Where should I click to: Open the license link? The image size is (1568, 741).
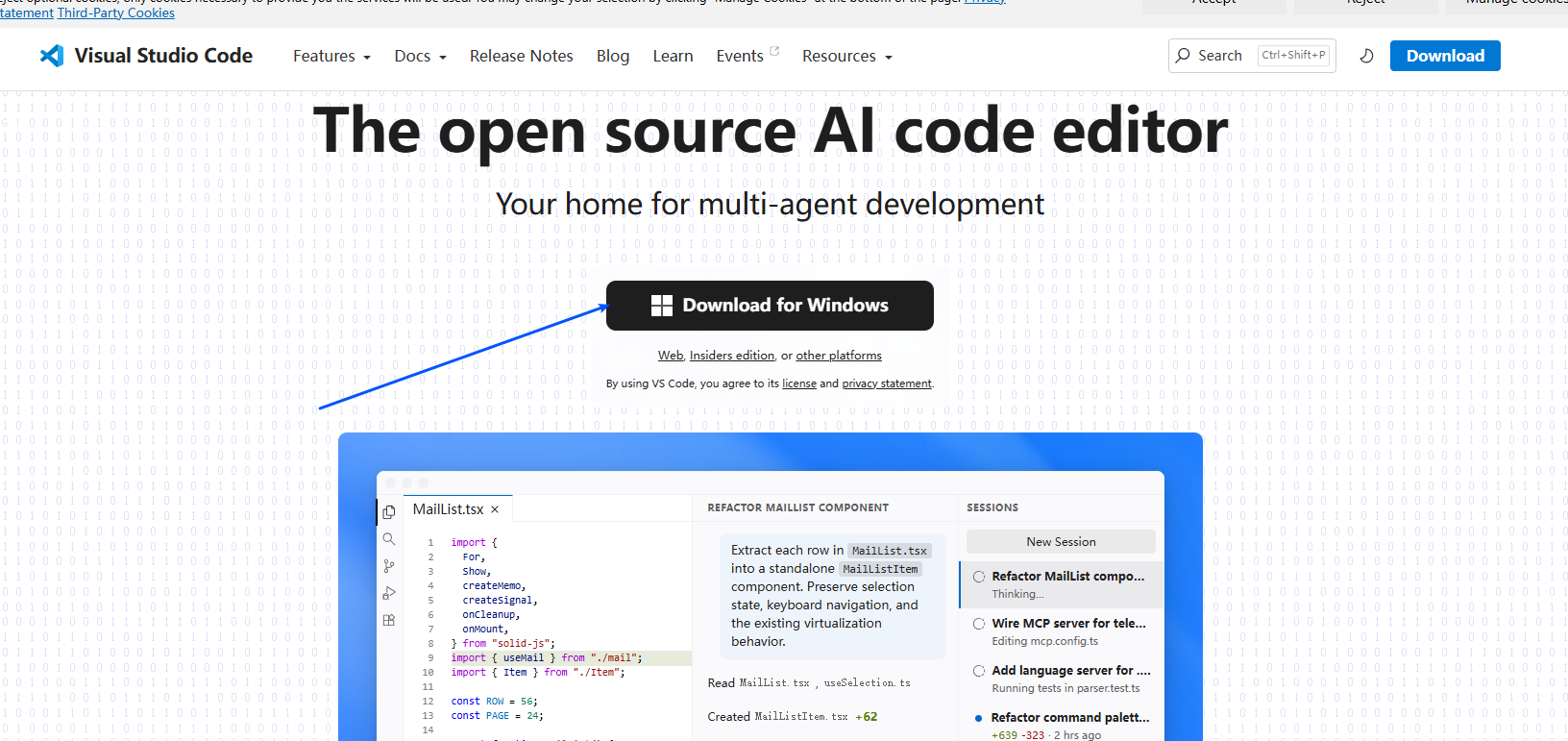pyautogui.click(x=799, y=383)
